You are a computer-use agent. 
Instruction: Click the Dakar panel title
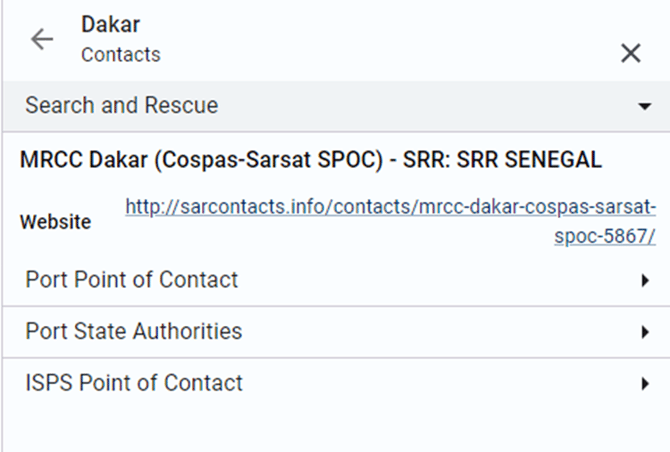[109, 24]
